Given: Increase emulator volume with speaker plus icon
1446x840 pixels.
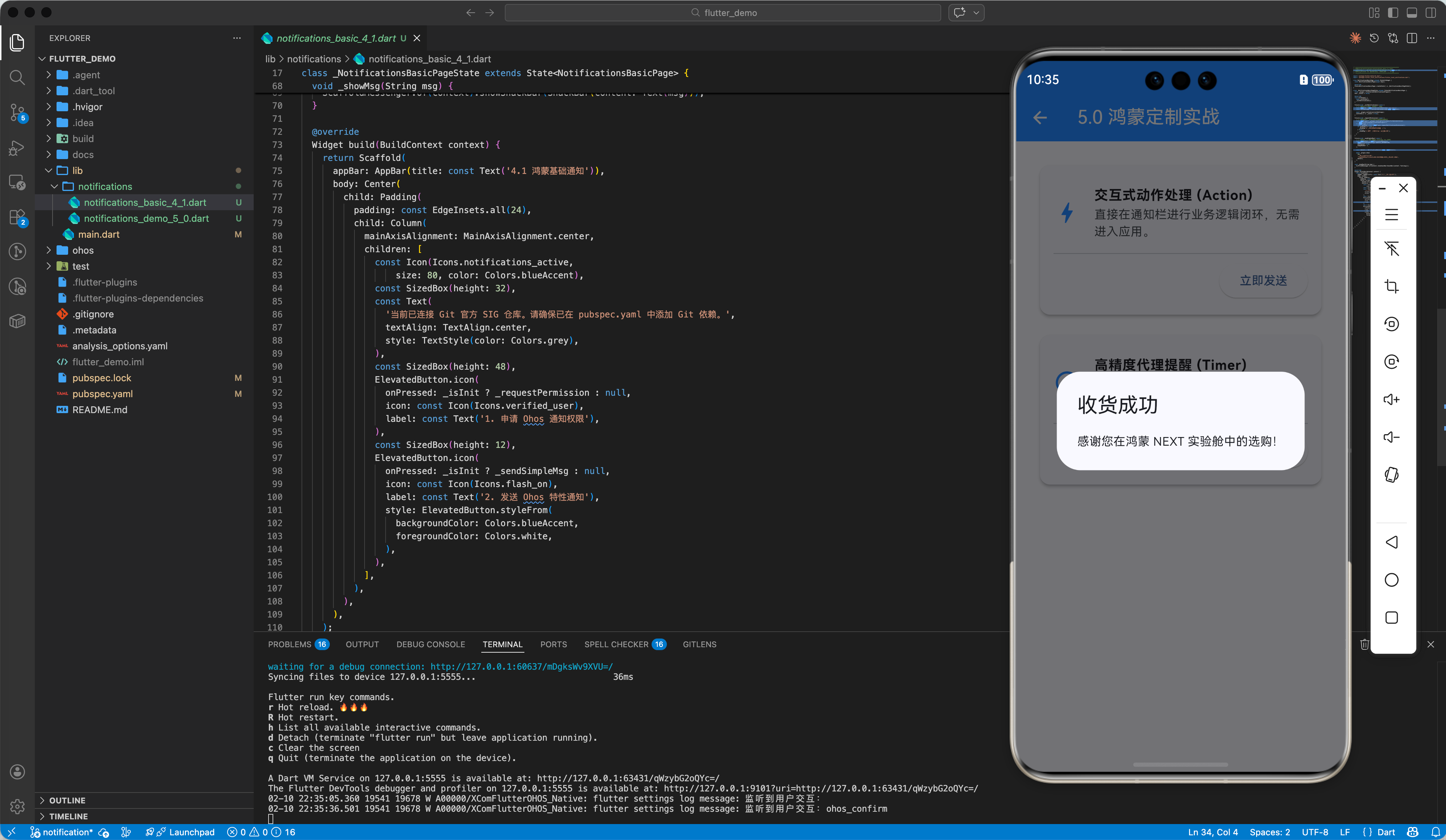Looking at the screenshot, I should point(1392,399).
